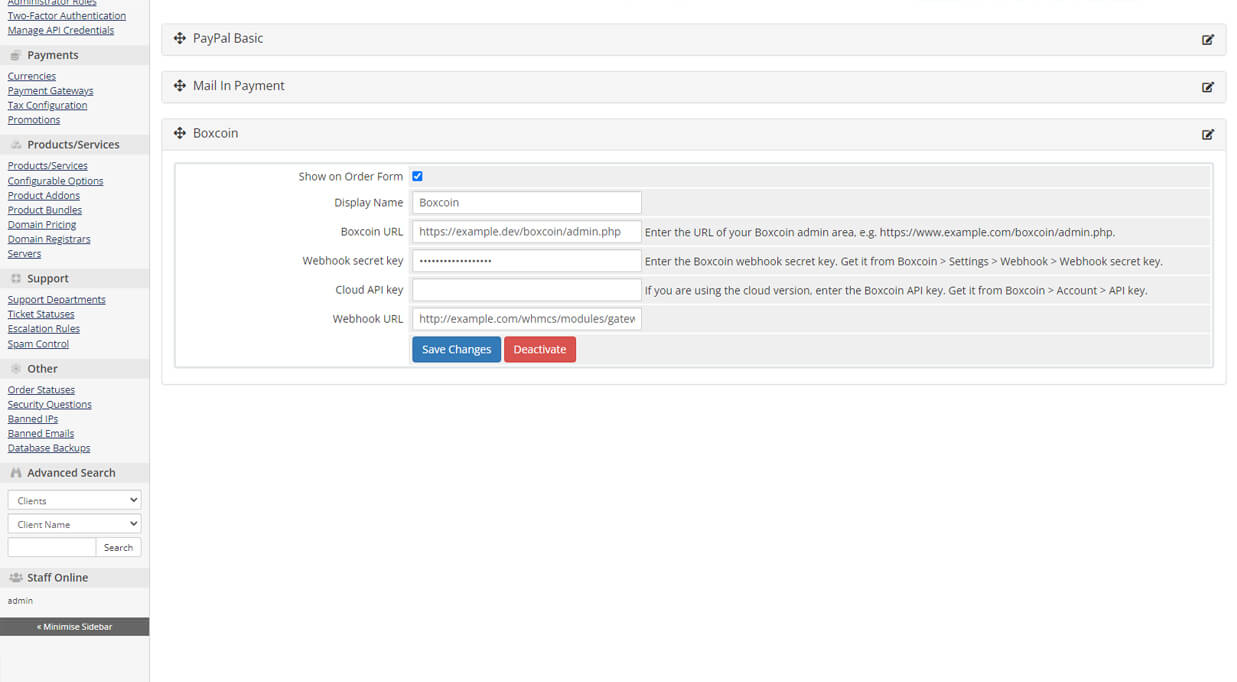Click the Advanced Search button
1237x682 pixels.
118,547
